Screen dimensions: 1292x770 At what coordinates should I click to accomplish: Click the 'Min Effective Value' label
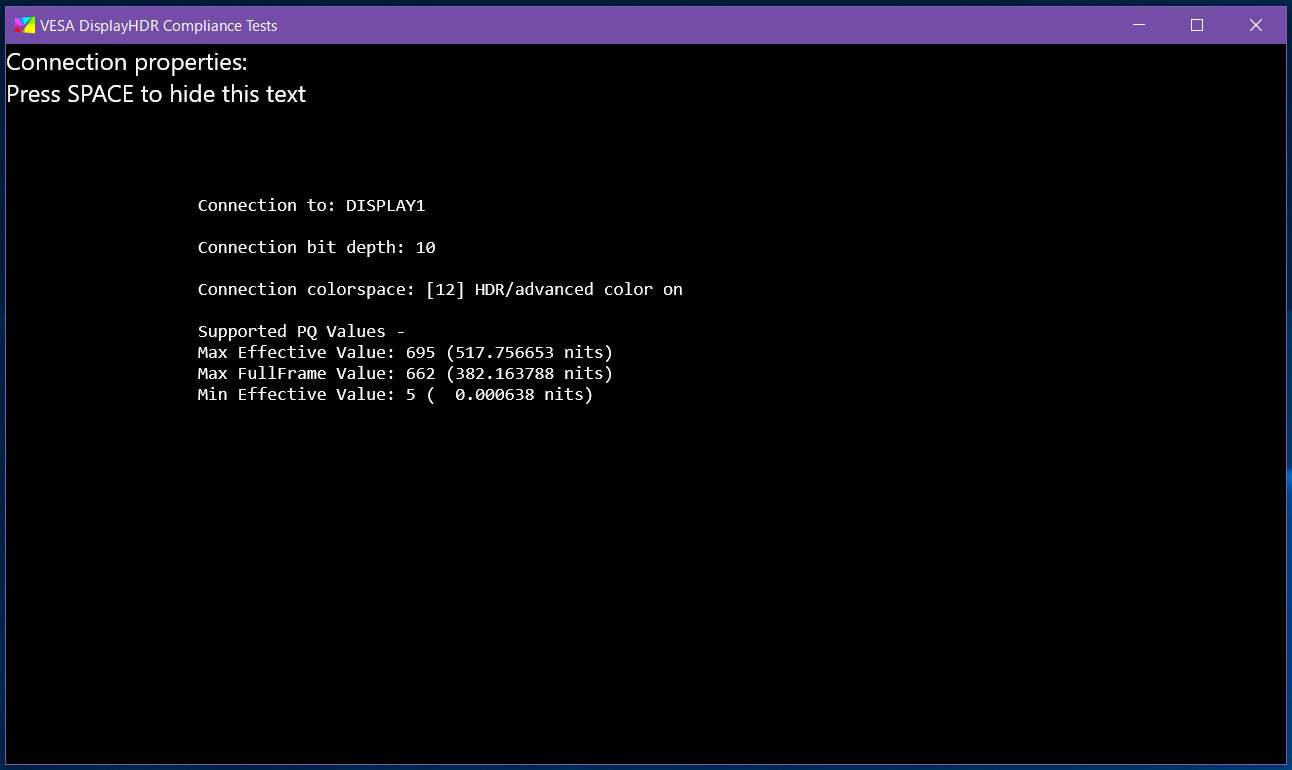click(x=297, y=394)
